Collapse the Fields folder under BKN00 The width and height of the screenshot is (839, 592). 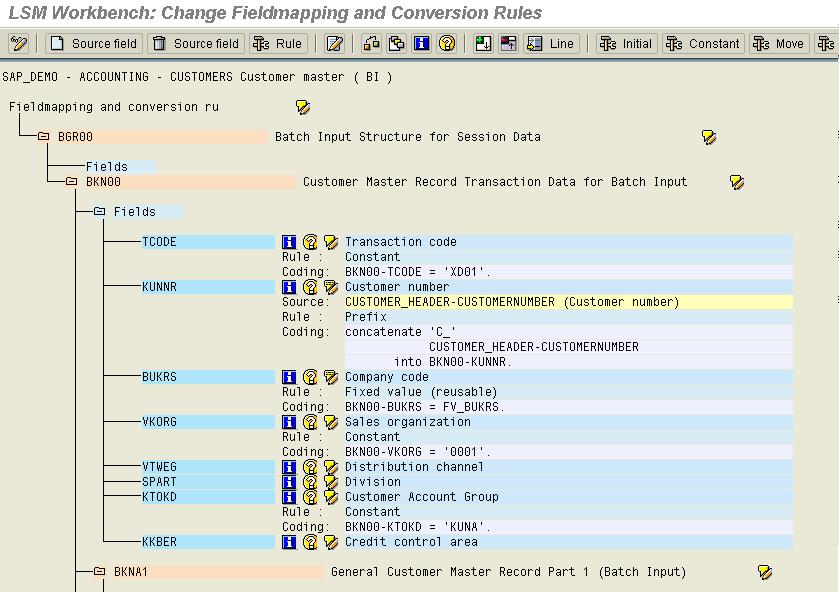100,212
